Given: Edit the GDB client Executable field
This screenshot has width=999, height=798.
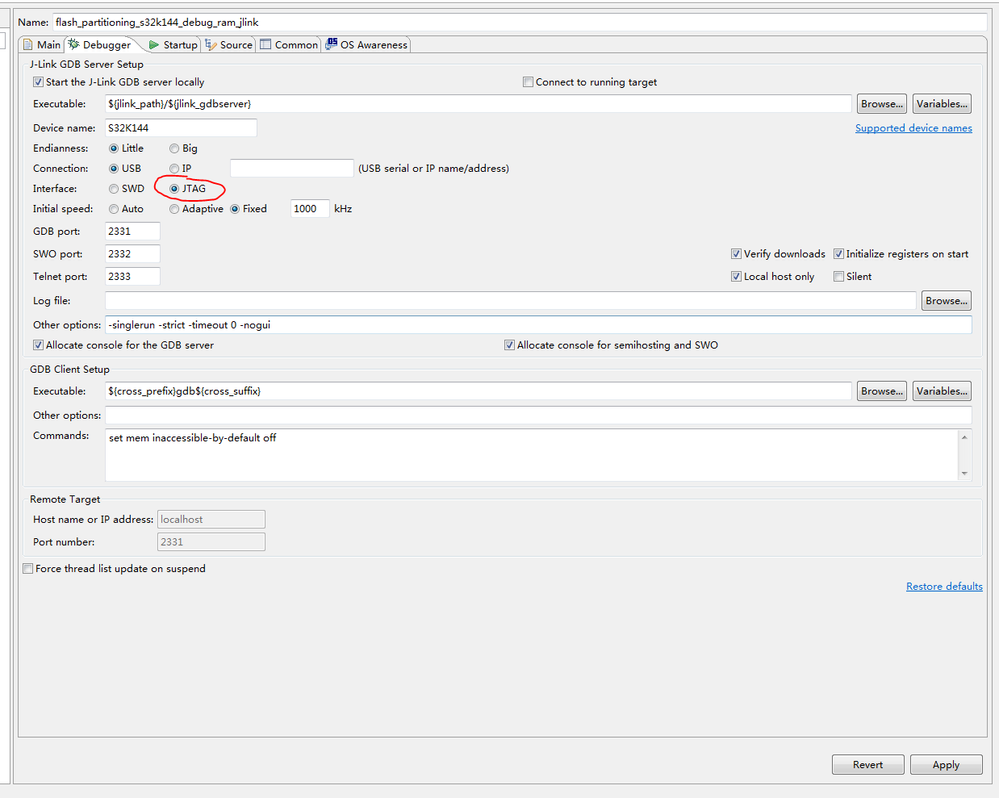Looking at the screenshot, I should click(x=478, y=391).
